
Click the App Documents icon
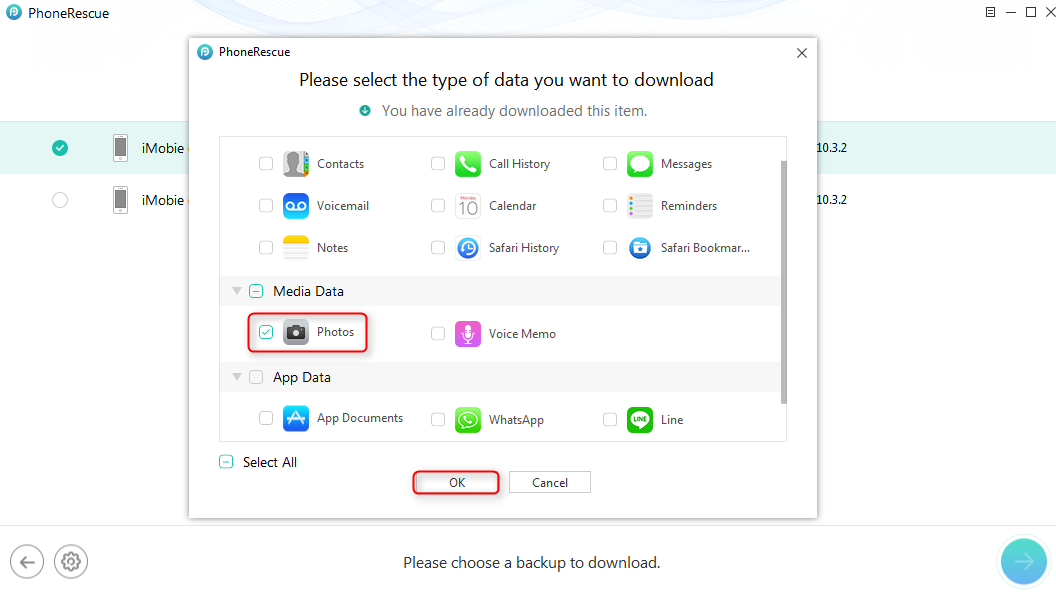tap(296, 418)
